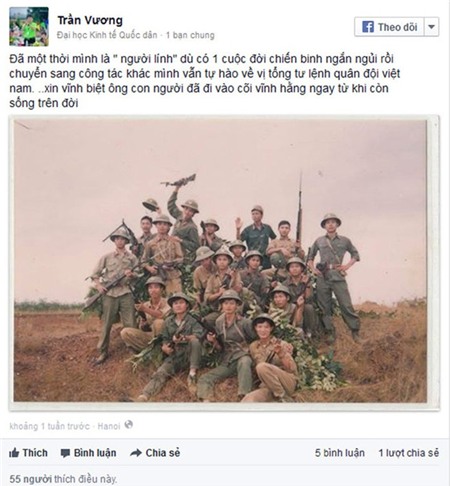Click the globe privacy icon near Hanoi
Image resolution: width=450 pixels, height=486 pixels.
pyautogui.click(x=128, y=425)
